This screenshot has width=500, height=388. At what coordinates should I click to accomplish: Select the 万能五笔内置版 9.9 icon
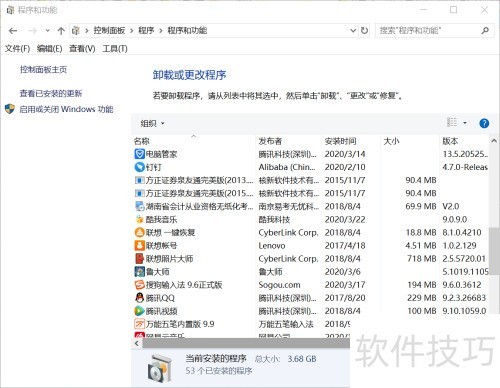(139, 324)
